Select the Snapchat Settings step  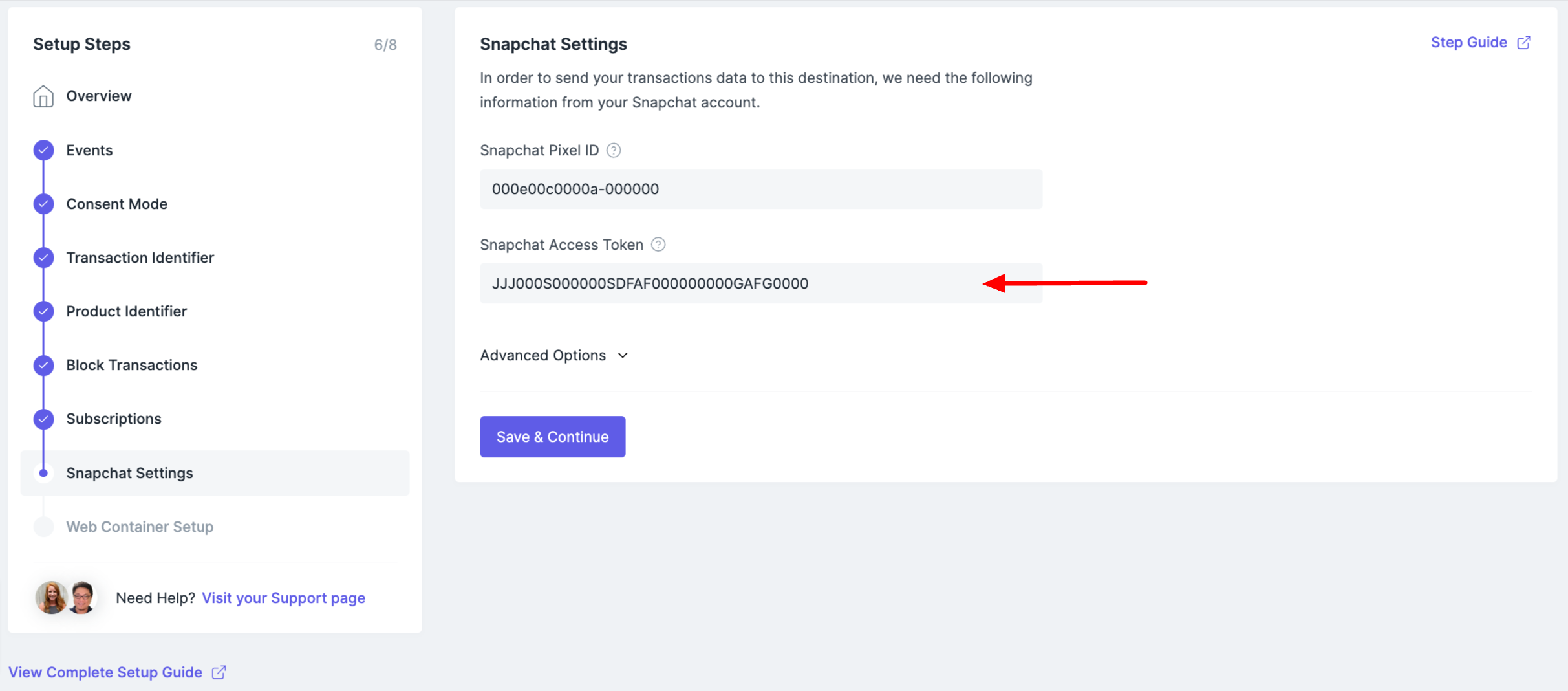click(x=215, y=473)
